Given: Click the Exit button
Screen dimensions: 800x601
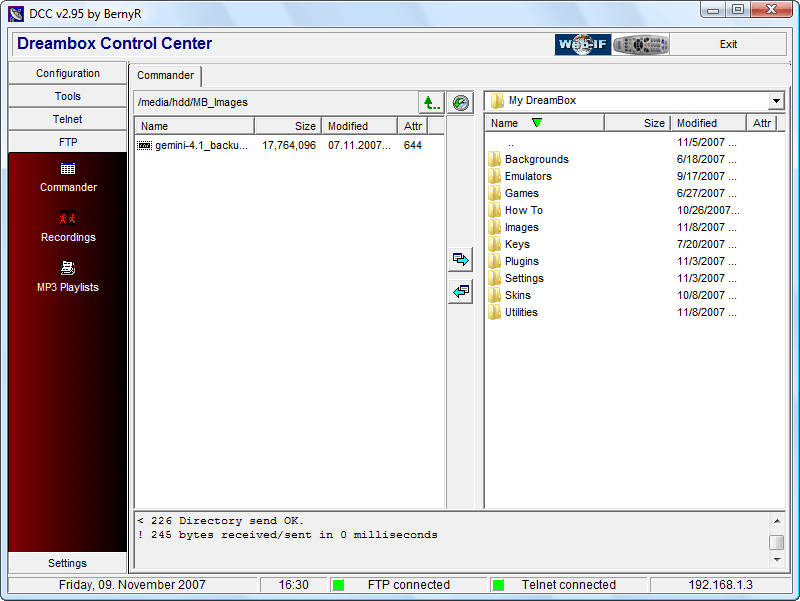Looking at the screenshot, I should (728, 44).
